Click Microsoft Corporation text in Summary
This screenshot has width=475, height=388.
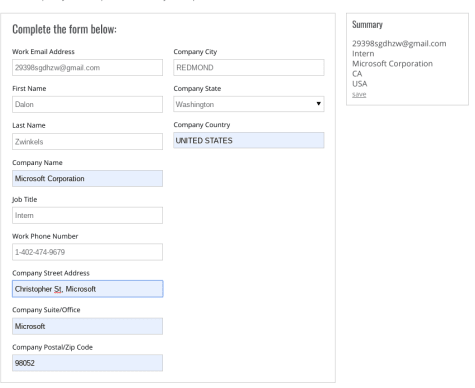(x=392, y=64)
